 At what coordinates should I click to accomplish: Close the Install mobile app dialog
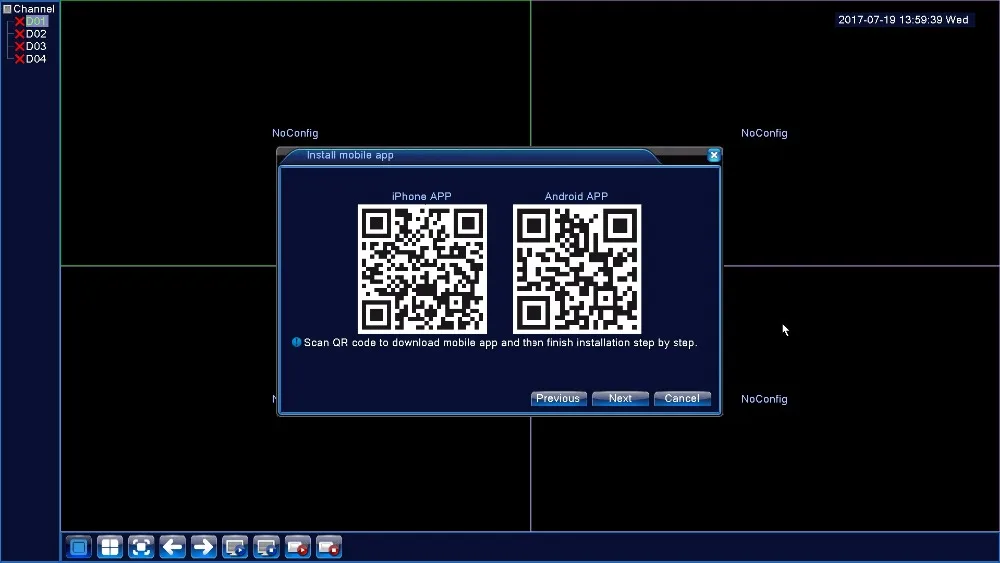[713, 155]
